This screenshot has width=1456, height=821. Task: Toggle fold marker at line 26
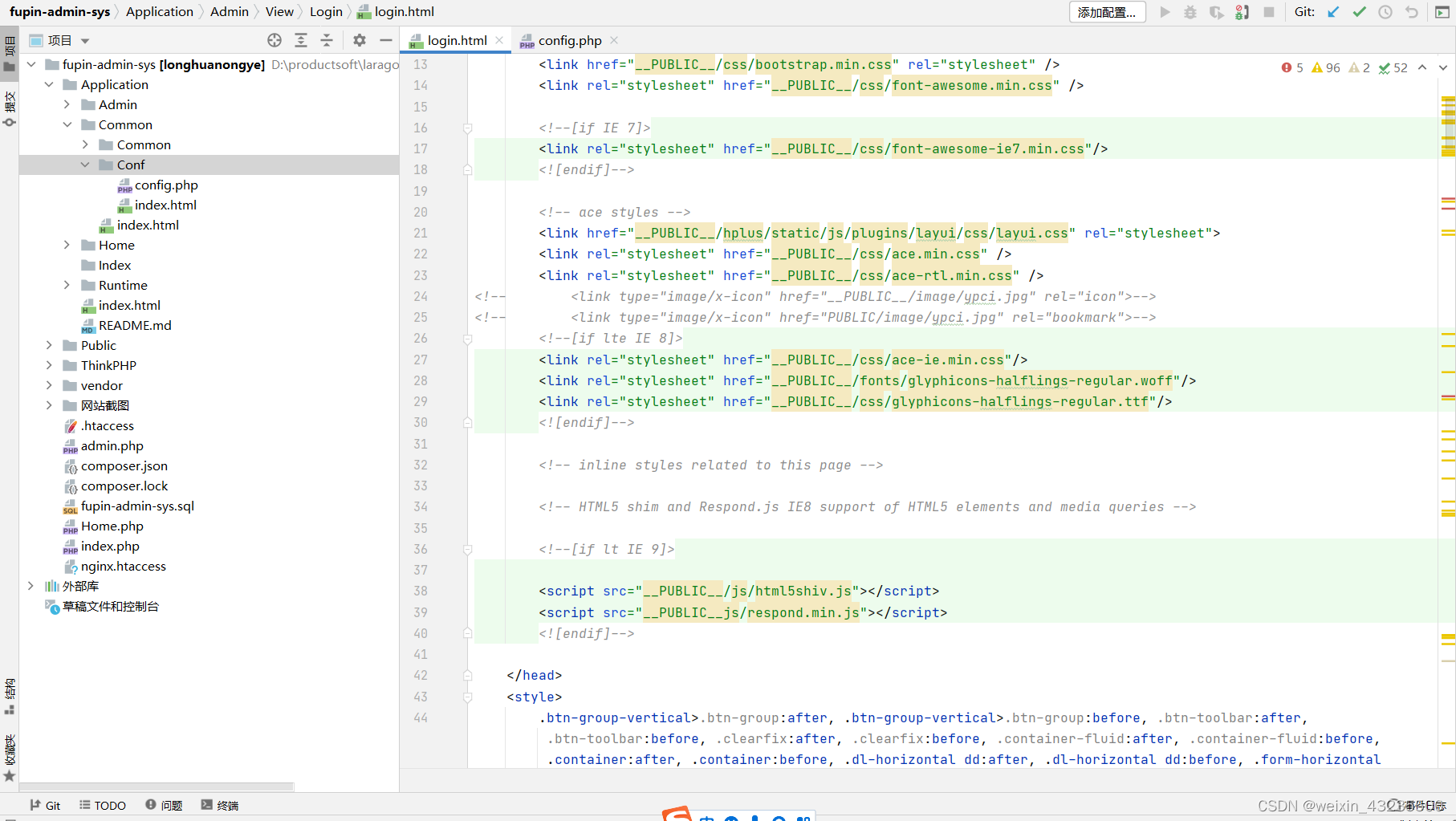[467, 339]
